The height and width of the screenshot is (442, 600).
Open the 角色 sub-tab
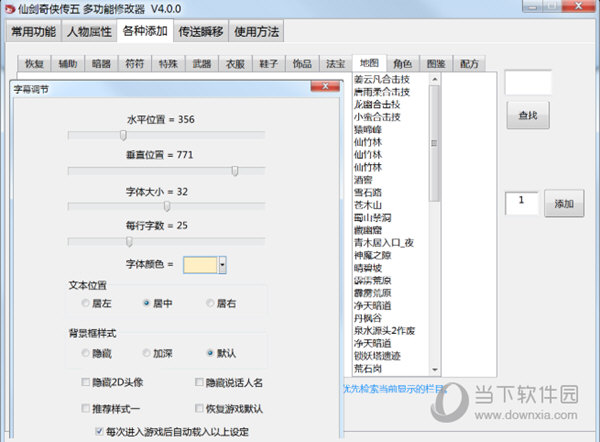(403, 64)
